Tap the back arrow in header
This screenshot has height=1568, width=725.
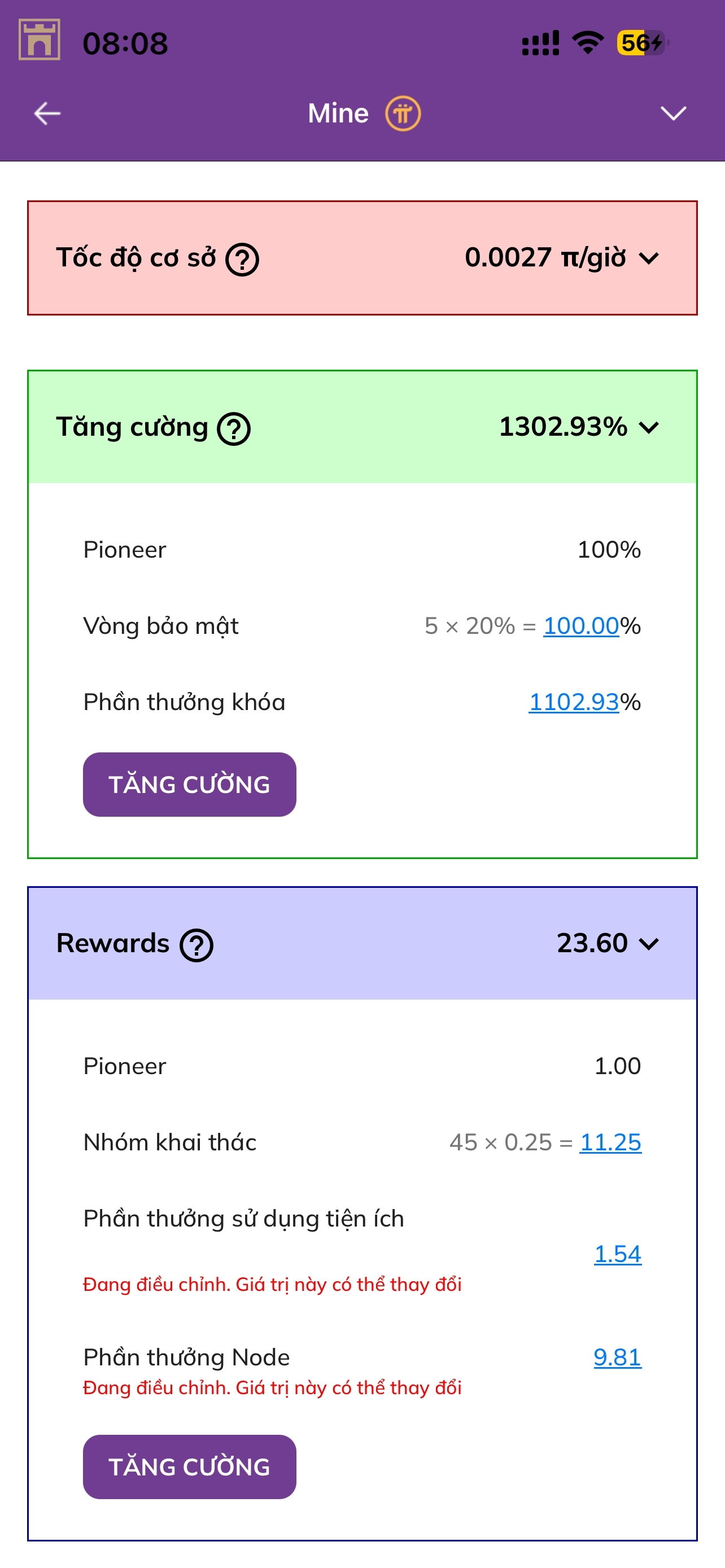(x=47, y=114)
